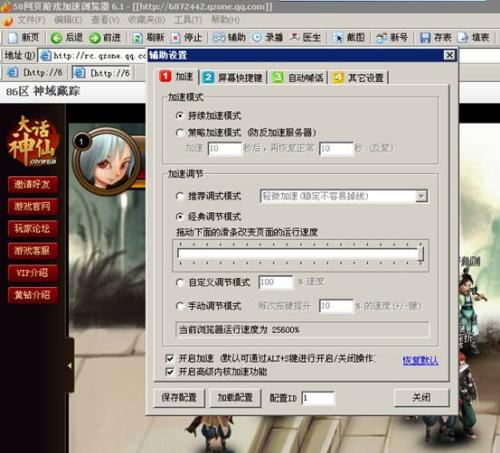Select 自定义调节模式 radio option
The width and height of the screenshot is (500, 453).
pos(180,283)
